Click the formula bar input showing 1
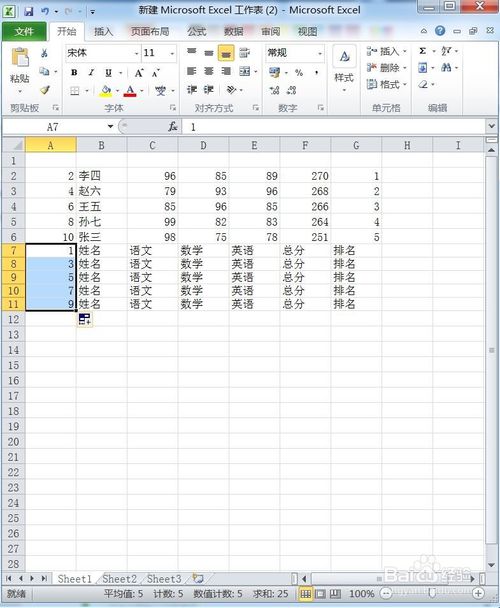Image resolution: width=500 pixels, height=608 pixels. 334,127
